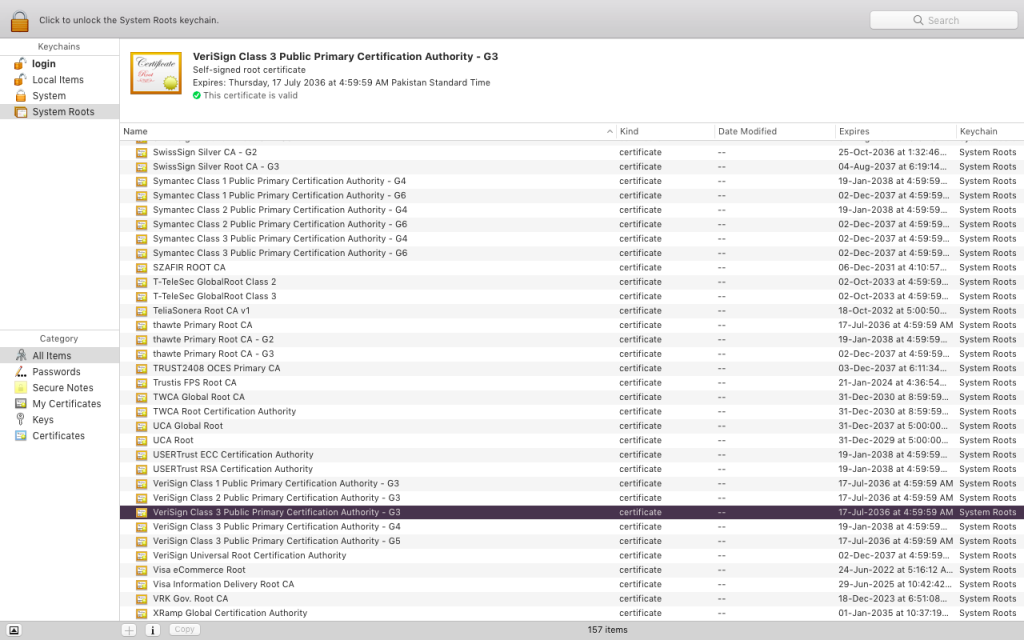Click certificate icon beside Trustis FPS Root CA

click(141, 383)
